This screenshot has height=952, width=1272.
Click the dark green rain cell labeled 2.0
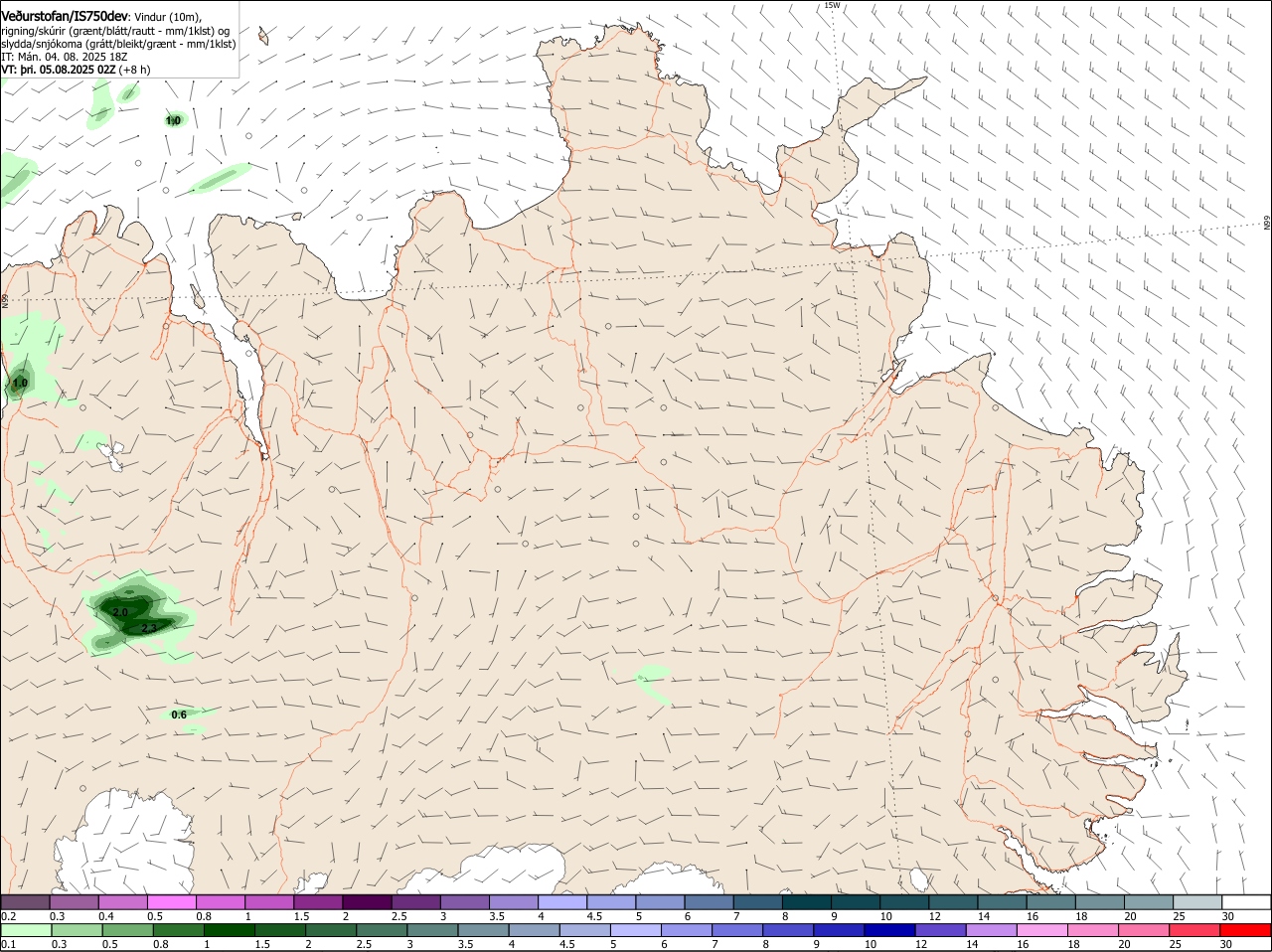(127, 608)
